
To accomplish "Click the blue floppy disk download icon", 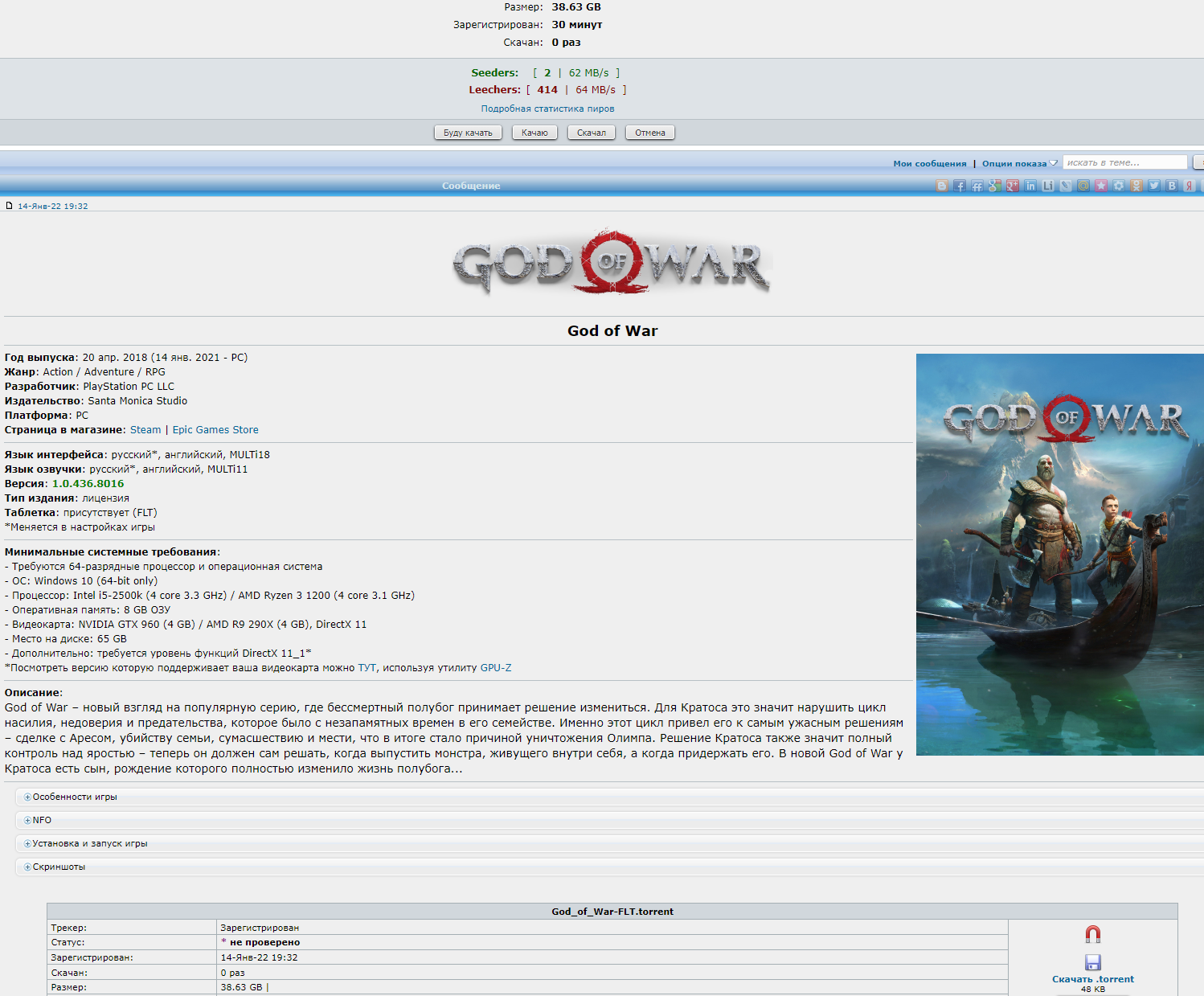I will [1093, 962].
